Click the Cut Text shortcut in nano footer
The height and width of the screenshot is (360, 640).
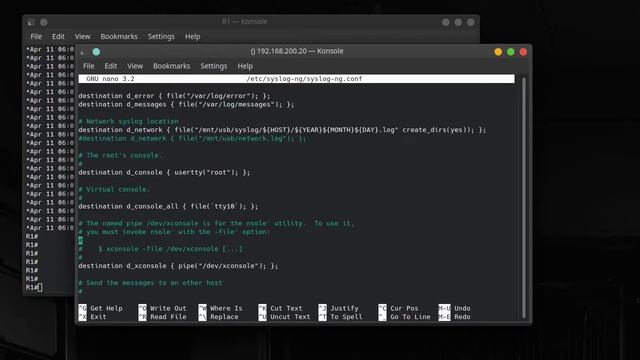(x=280, y=308)
